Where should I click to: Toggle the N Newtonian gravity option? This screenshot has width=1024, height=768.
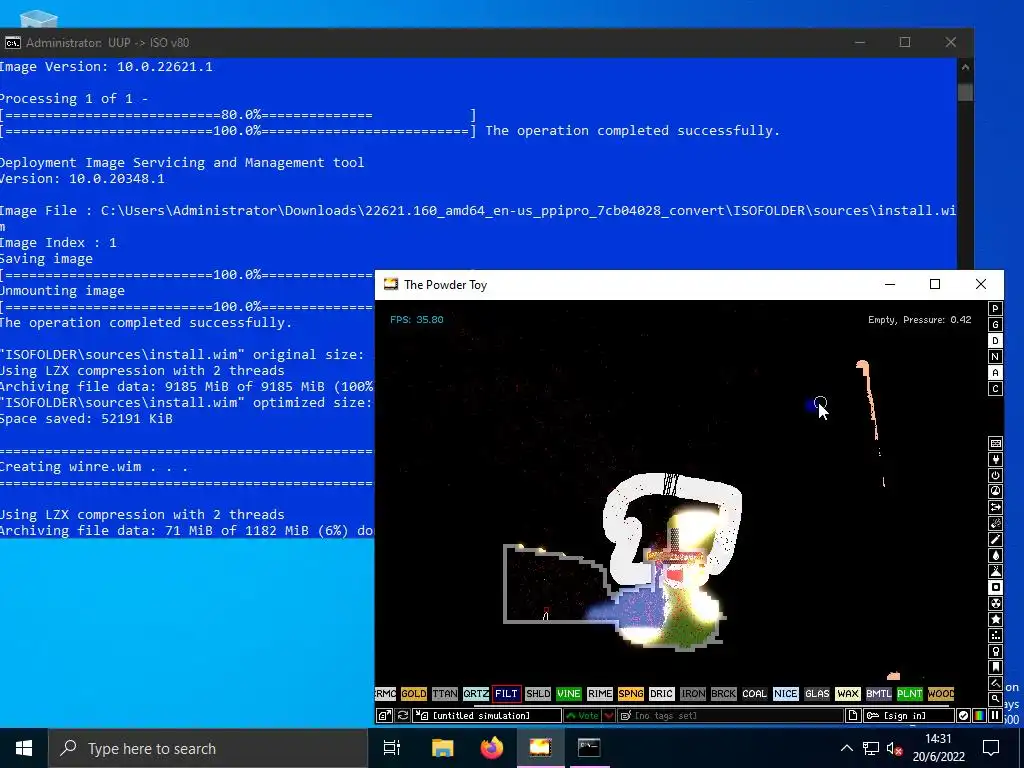tap(995, 357)
